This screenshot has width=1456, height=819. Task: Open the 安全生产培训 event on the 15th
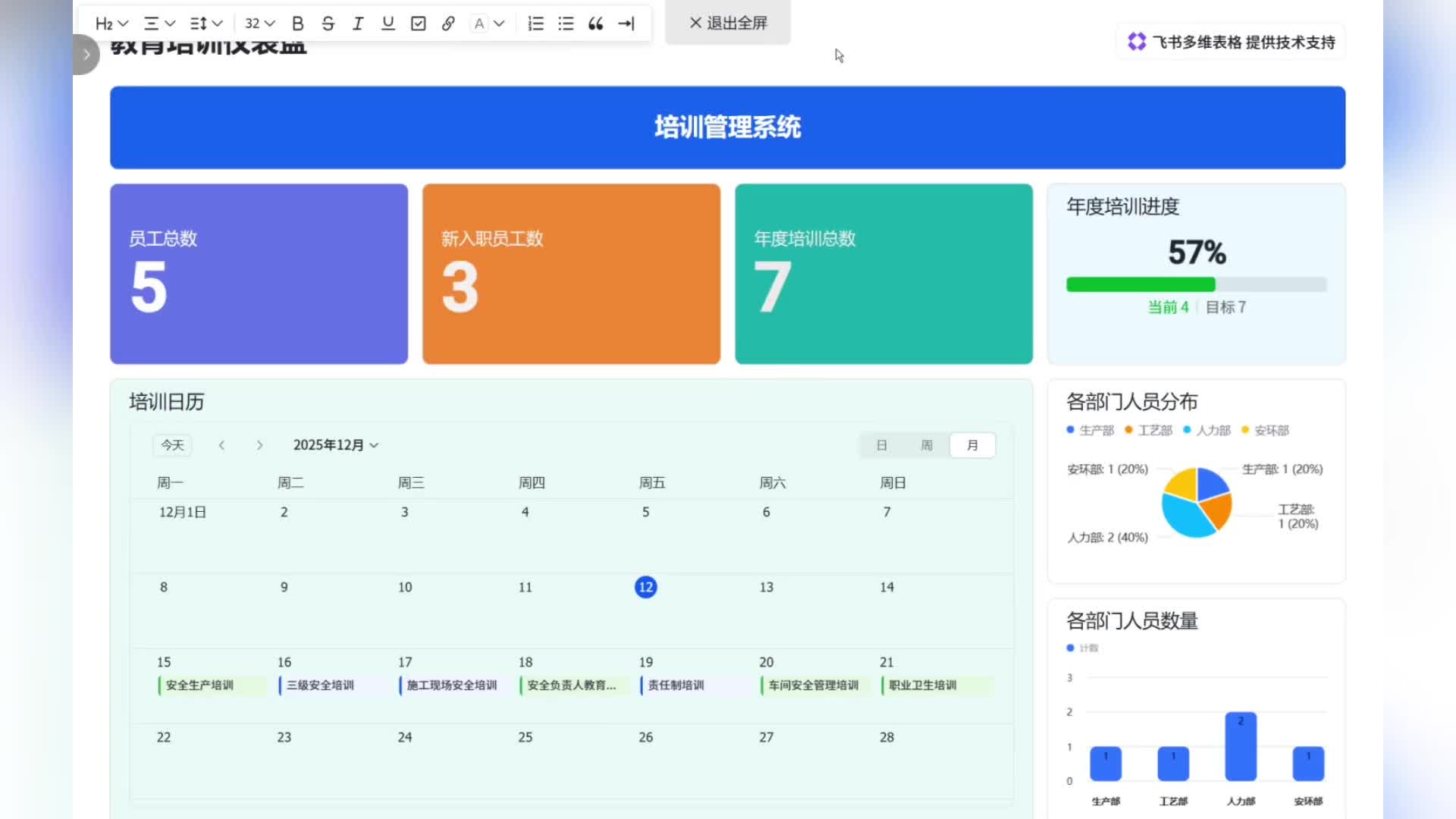[201, 685]
